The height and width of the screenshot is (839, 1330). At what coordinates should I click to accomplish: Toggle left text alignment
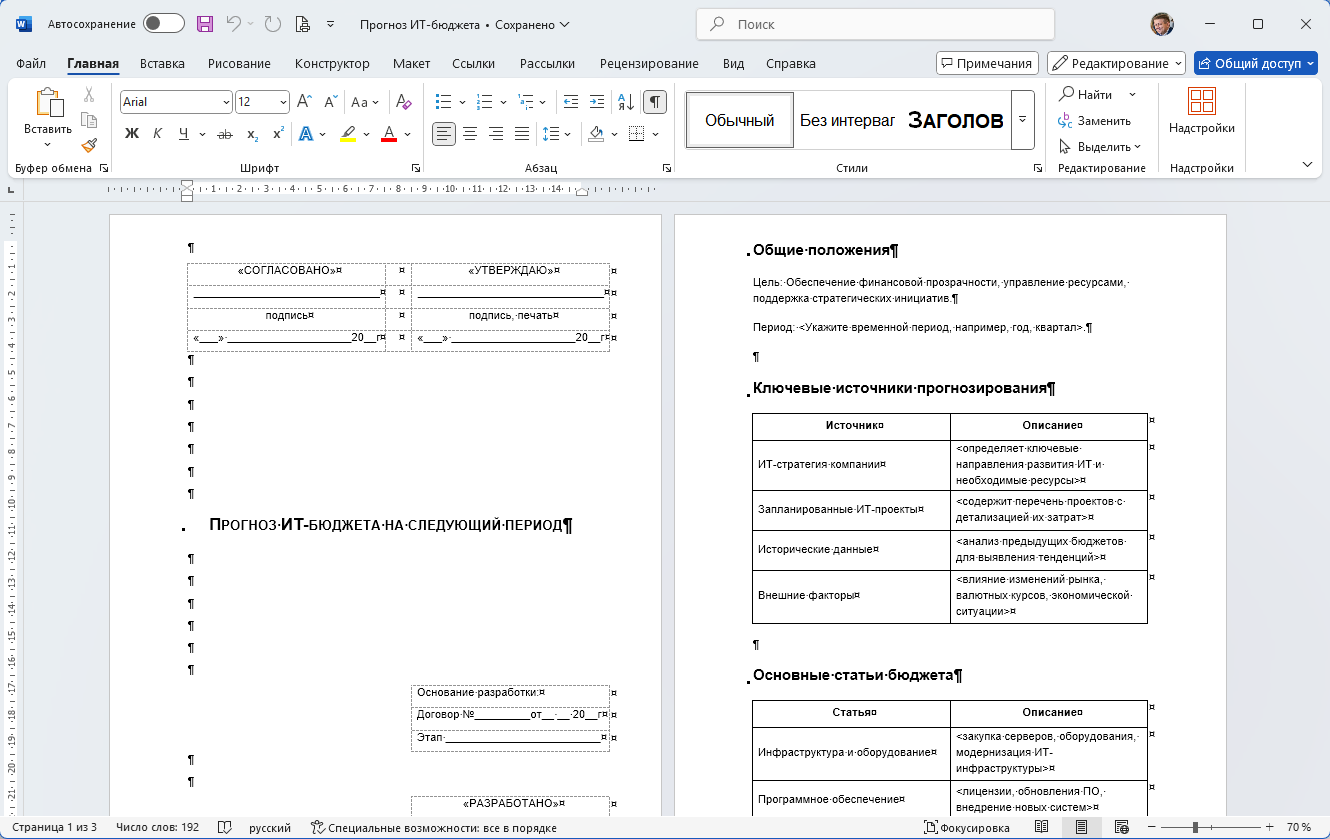[444, 134]
